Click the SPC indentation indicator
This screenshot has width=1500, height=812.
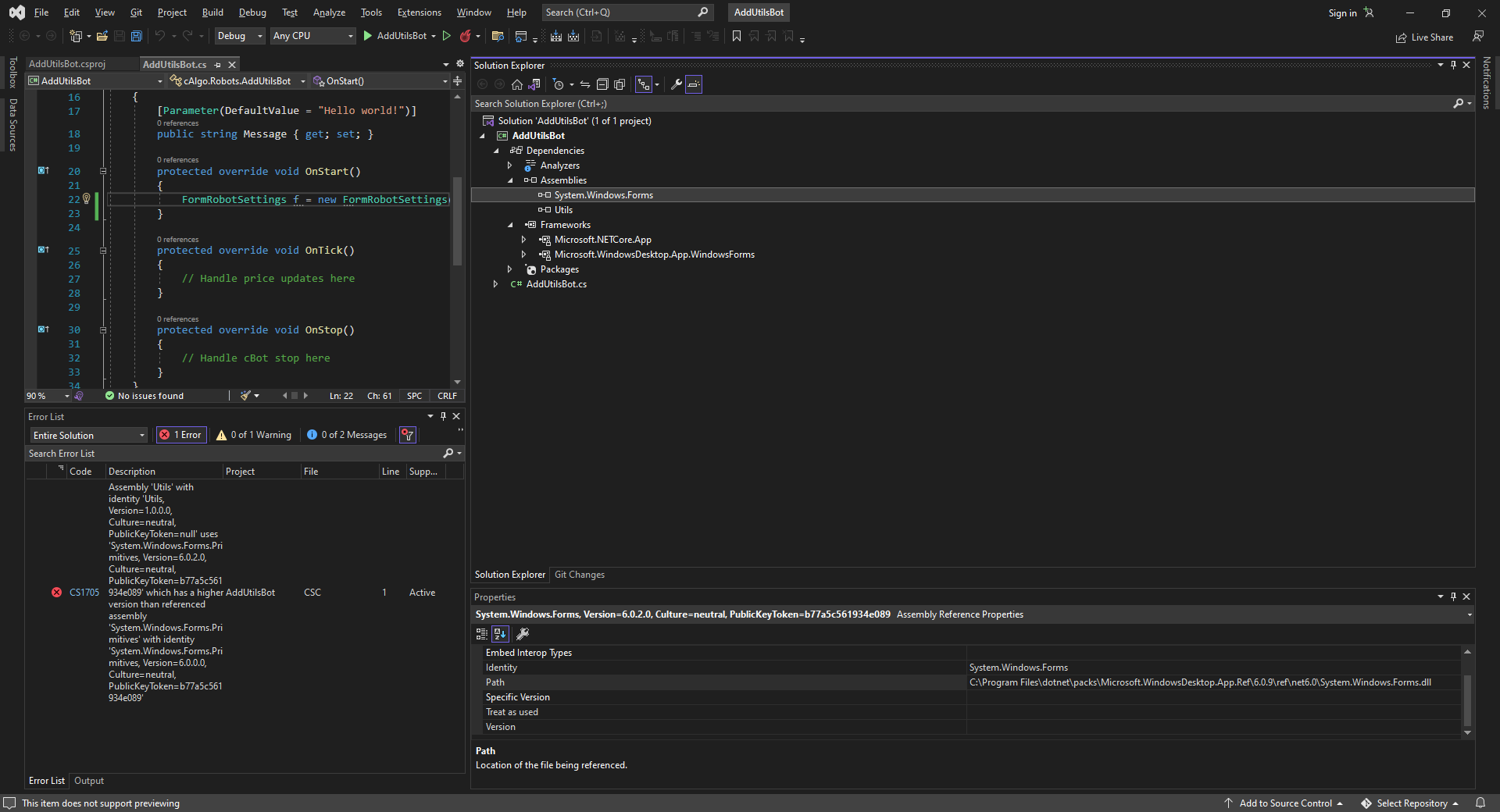[414, 396]
